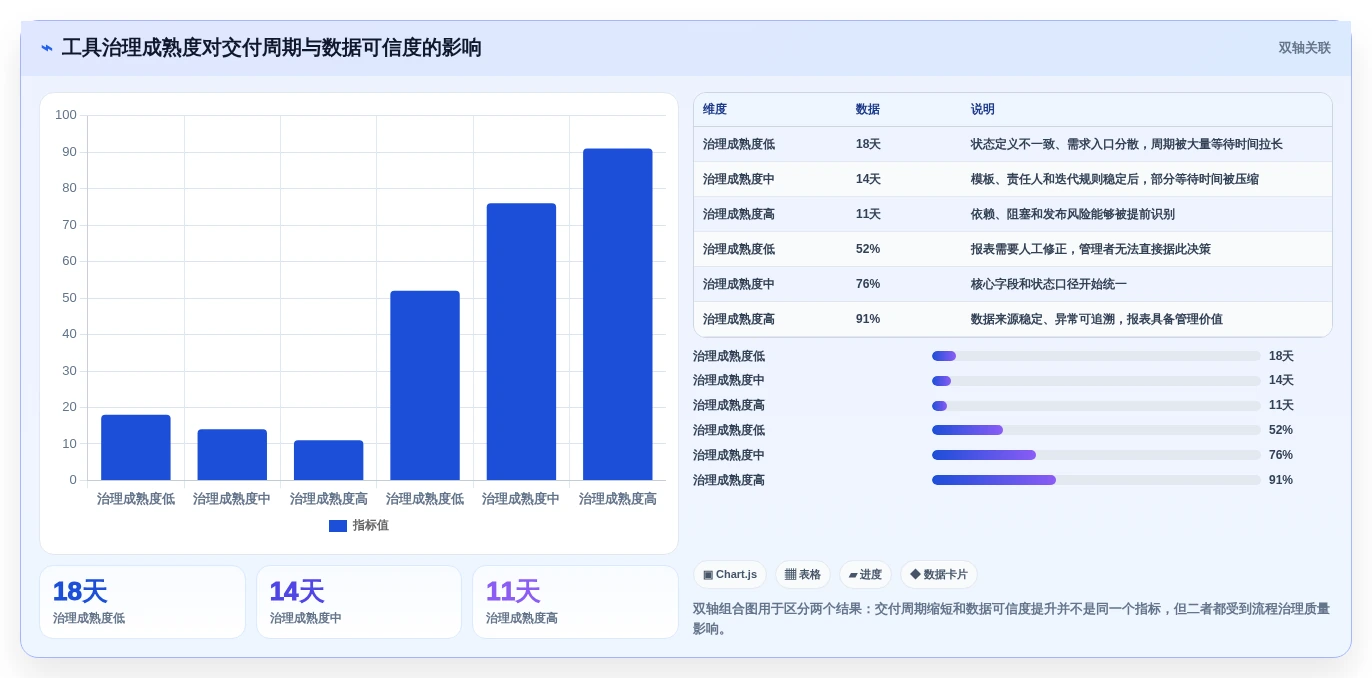Click the shortest chart bar reaching 11
The image size is (1372, 678).
(329, 460)
